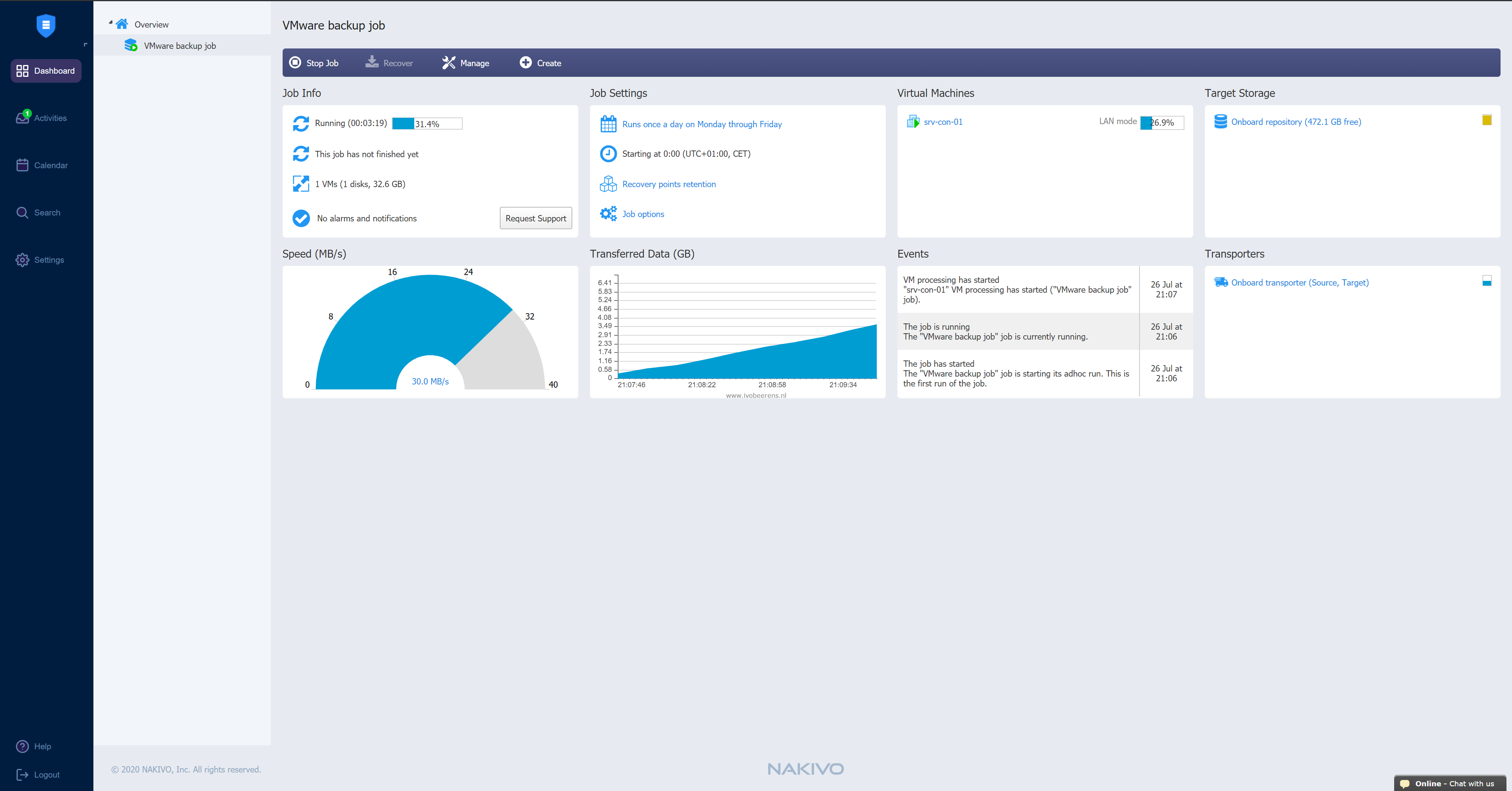Click the recovery points cubes icon
This screenshot has width=1512, height=791.
click(x=608, y=184)
